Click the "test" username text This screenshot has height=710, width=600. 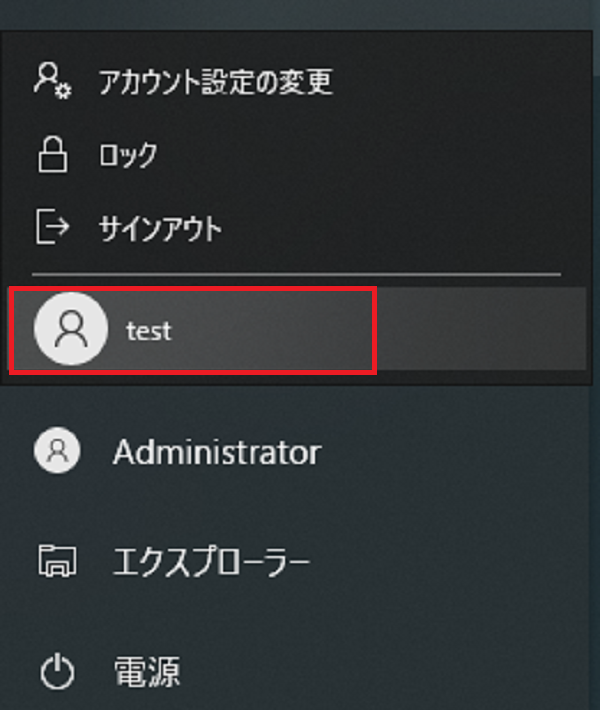[x=149, y=331]
